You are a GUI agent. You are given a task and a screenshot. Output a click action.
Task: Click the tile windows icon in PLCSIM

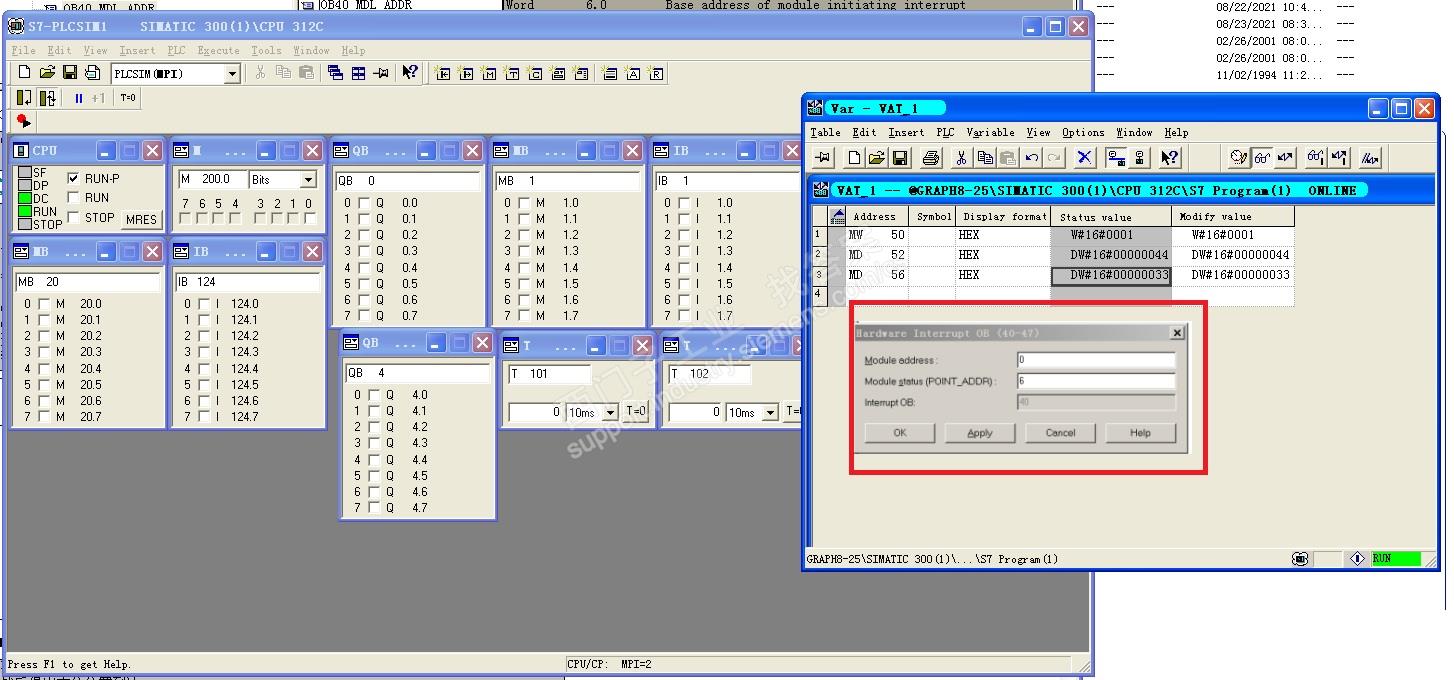(x=358, y=73)
